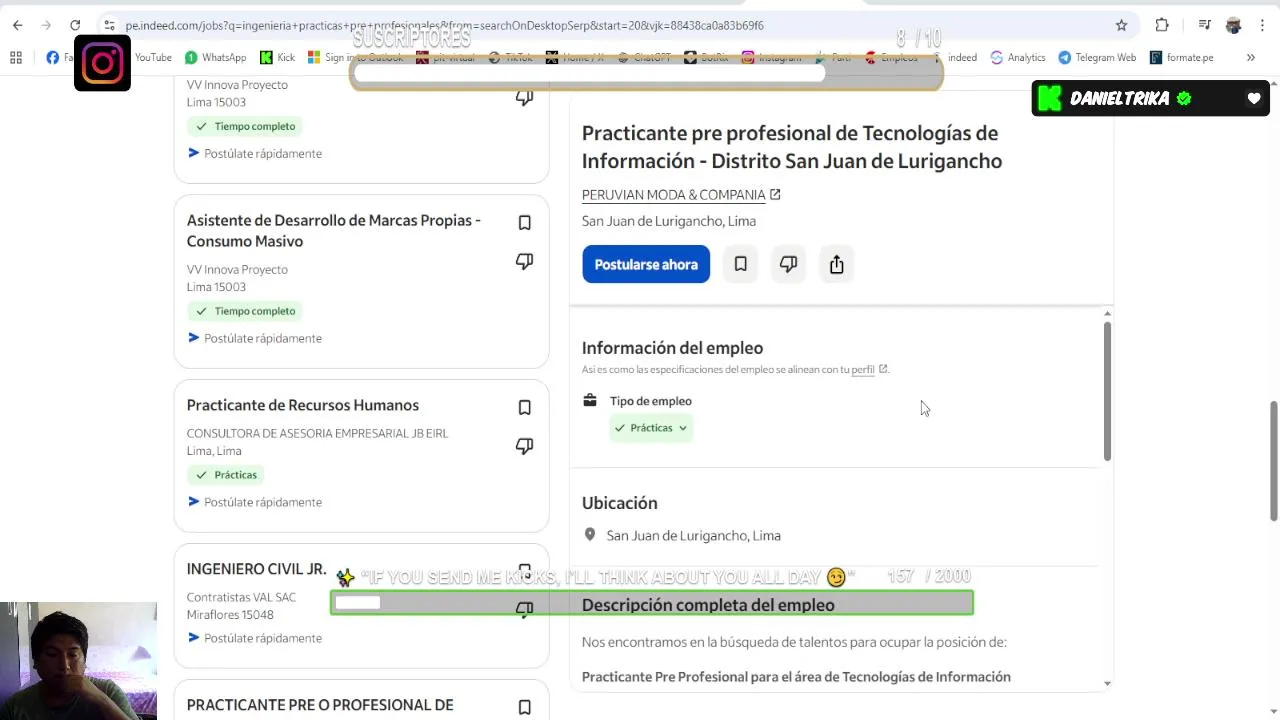Open PERUVIAN MODA & COMPANIA company link

tap(681, 194)
